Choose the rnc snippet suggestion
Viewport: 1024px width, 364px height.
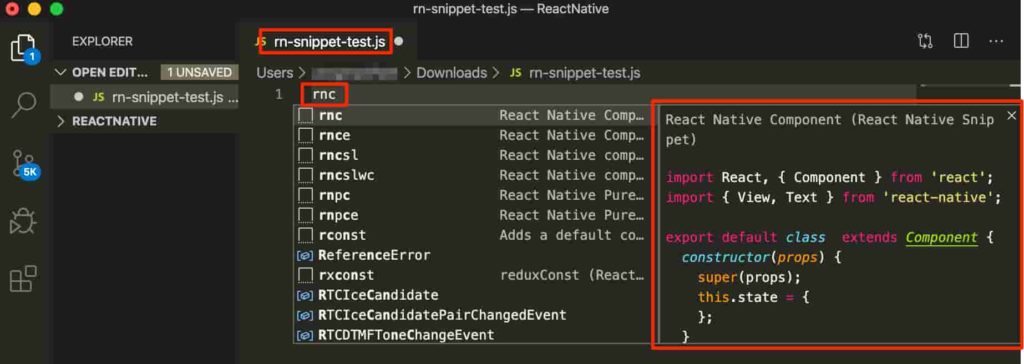473,116
